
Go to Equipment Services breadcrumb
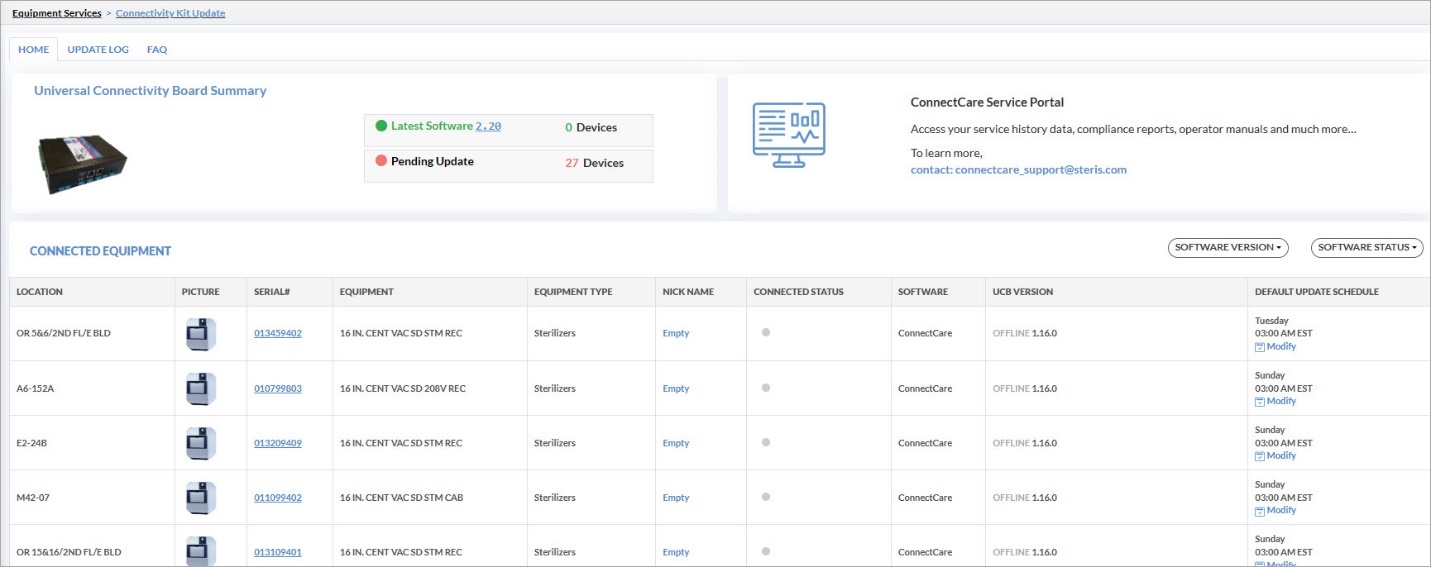[x=57, y=13]
